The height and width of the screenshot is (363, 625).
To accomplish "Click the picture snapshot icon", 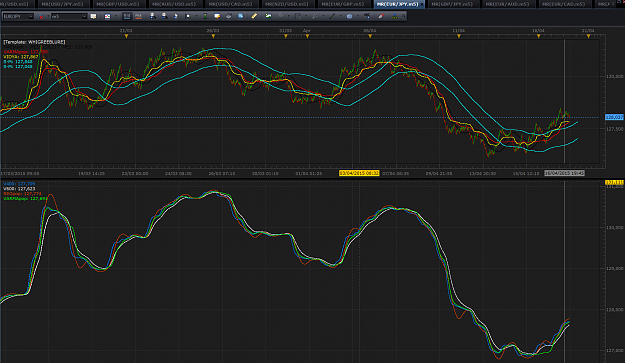I will pyautogui.click(x=268, y=16).
